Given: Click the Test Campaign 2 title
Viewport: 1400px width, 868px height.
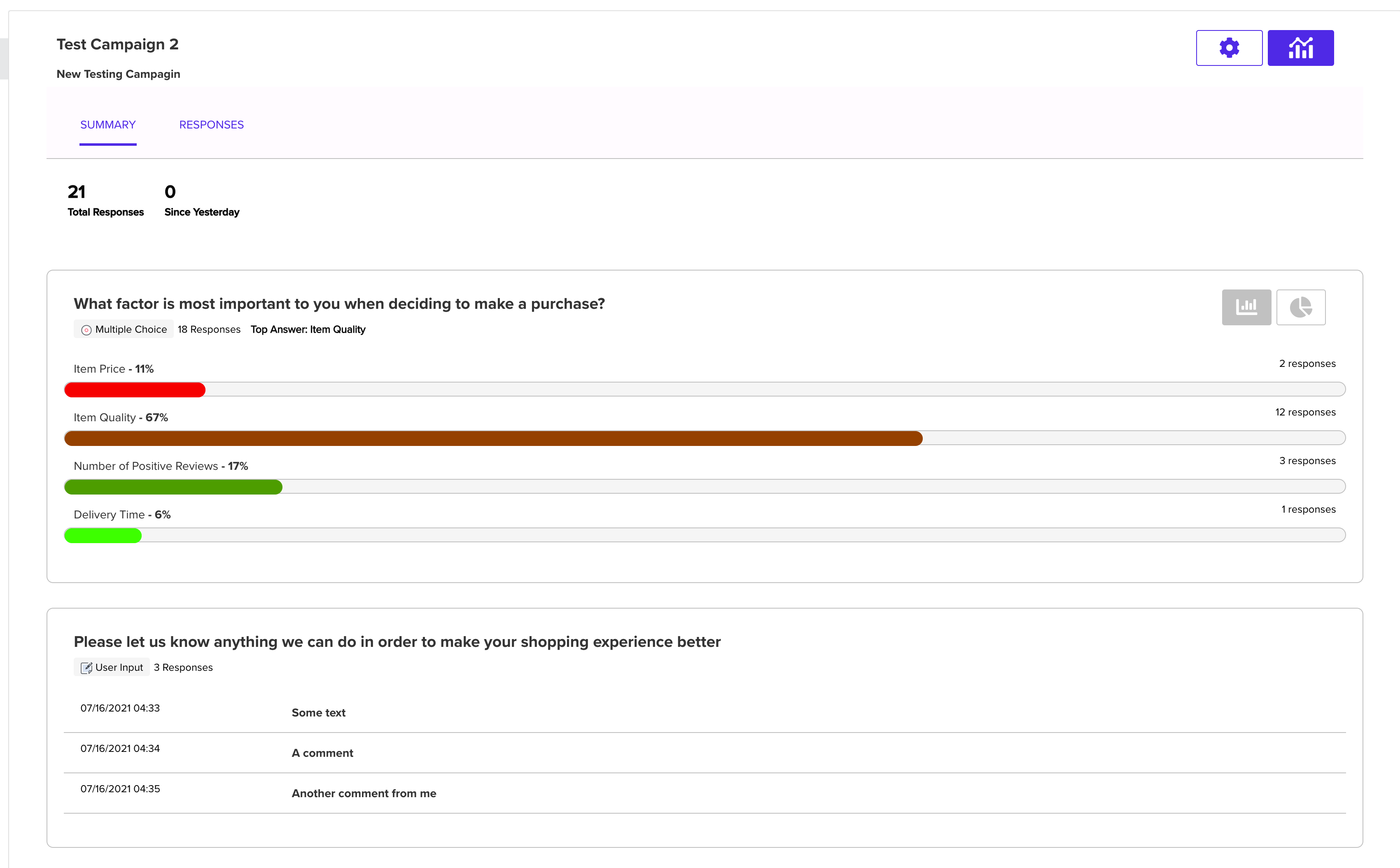Looking at the screenshot, I should (118, 44).
